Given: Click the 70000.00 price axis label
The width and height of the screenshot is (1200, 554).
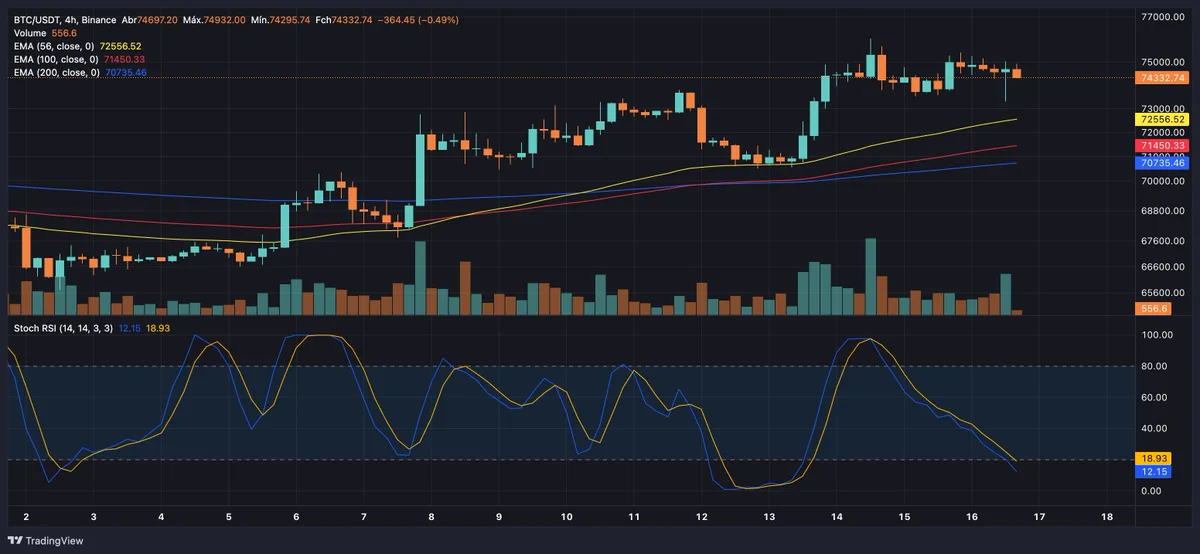Looking at the screenshot, I should (1165, 181).
